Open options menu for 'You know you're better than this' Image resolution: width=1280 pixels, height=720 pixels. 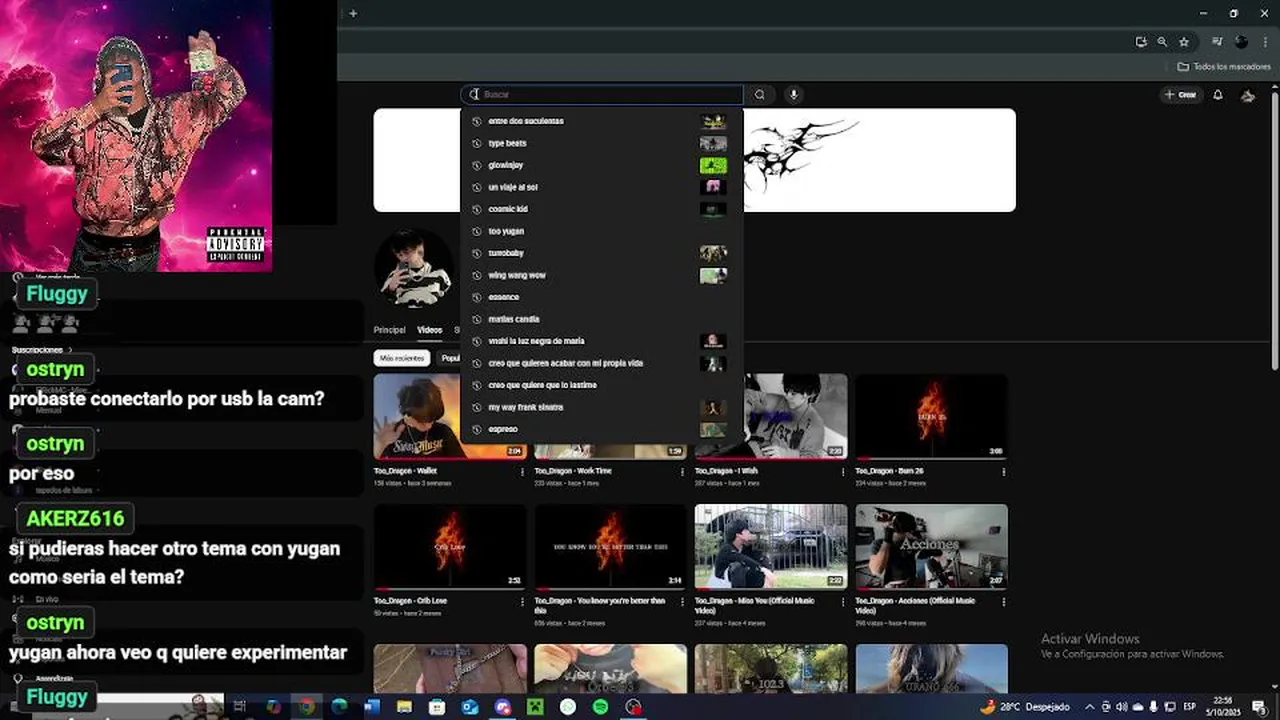pos(682,602)
